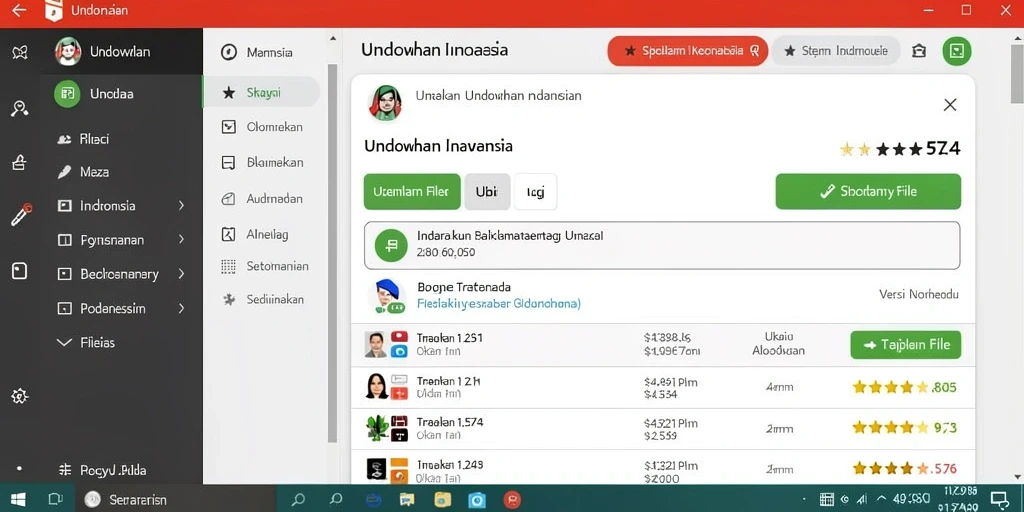Expand the Fgnsnanan chevron
This screenshot has width=1024, height=512.
point(182,240)
